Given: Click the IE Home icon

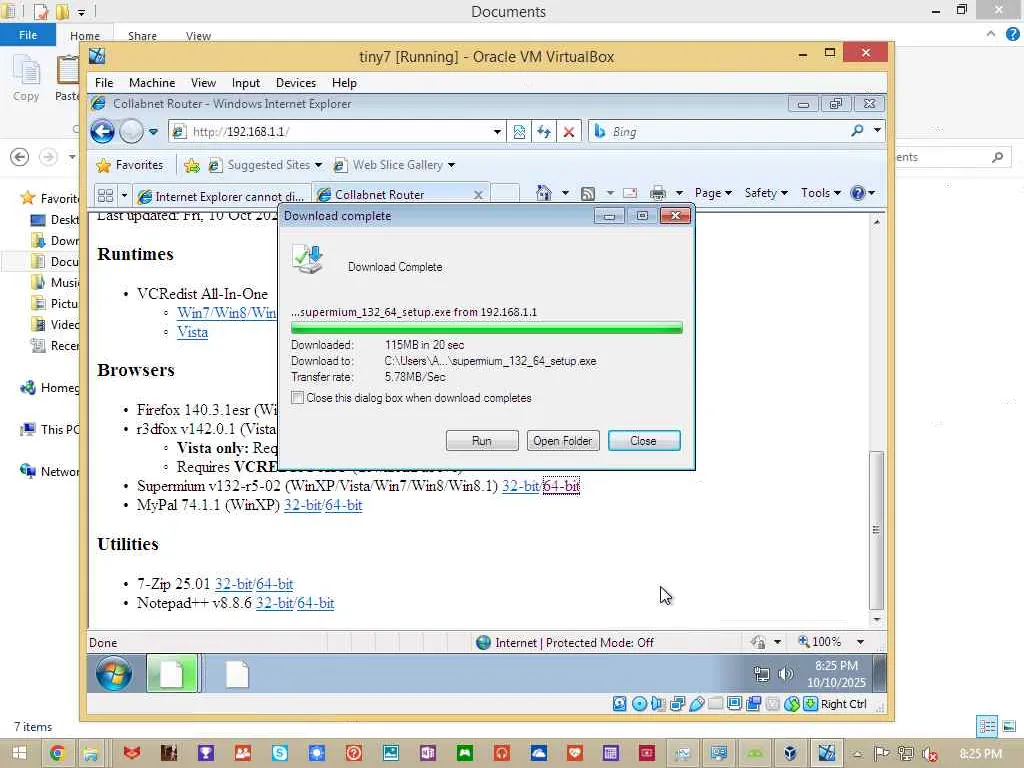Looking at the screenshot, I should click(543, 193).
